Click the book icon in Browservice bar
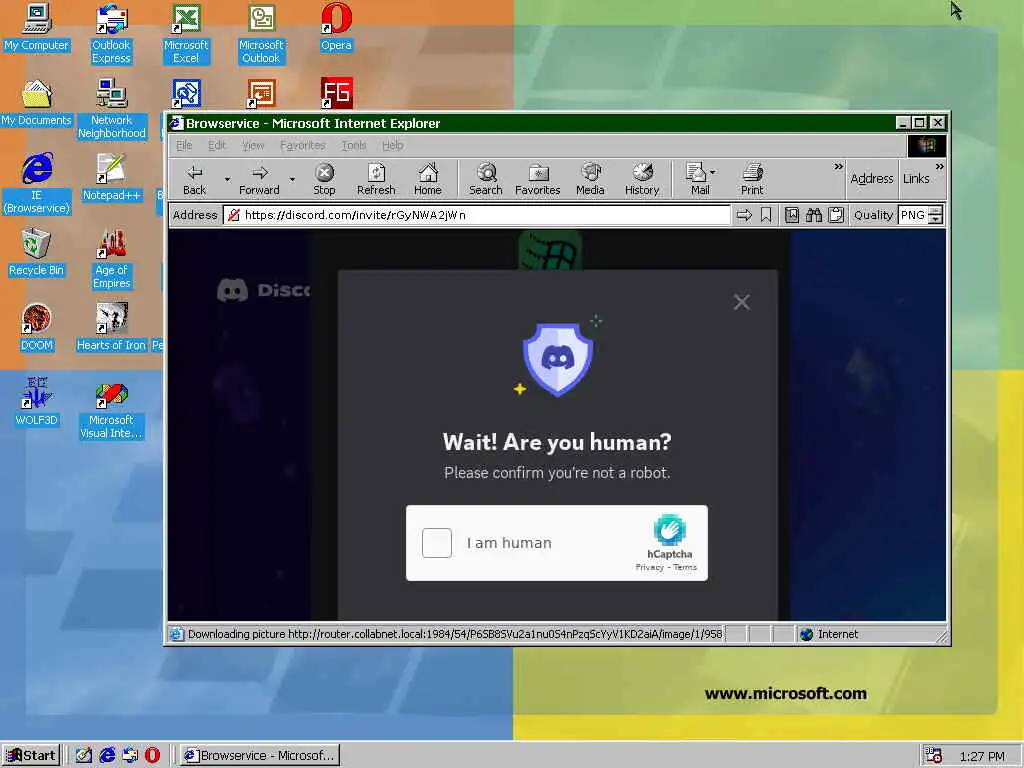Image resolution: width=1024 pixels, height=768 pixels. coord(792,215)
